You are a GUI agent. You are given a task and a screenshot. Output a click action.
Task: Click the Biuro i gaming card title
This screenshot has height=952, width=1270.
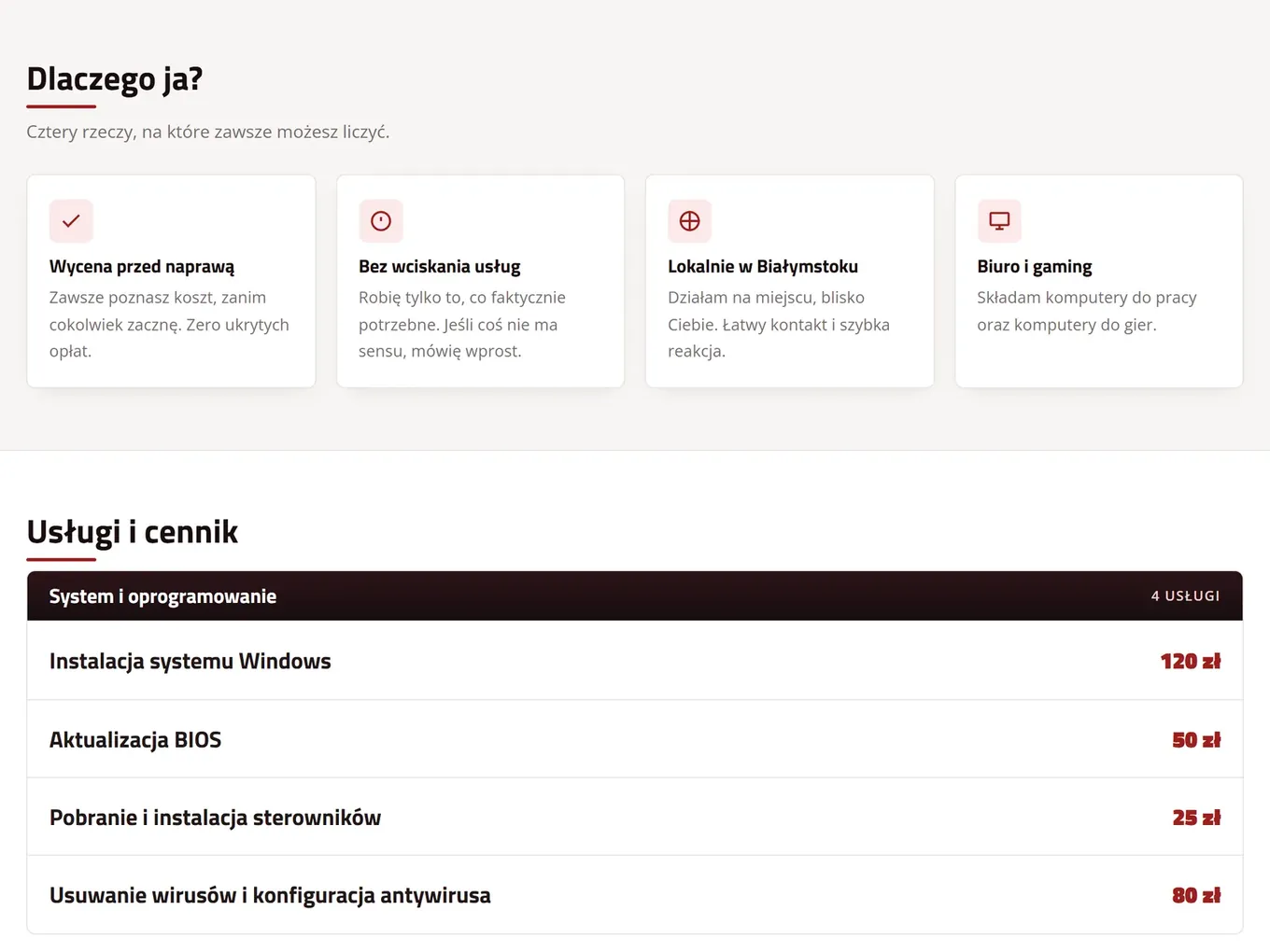1035,267
